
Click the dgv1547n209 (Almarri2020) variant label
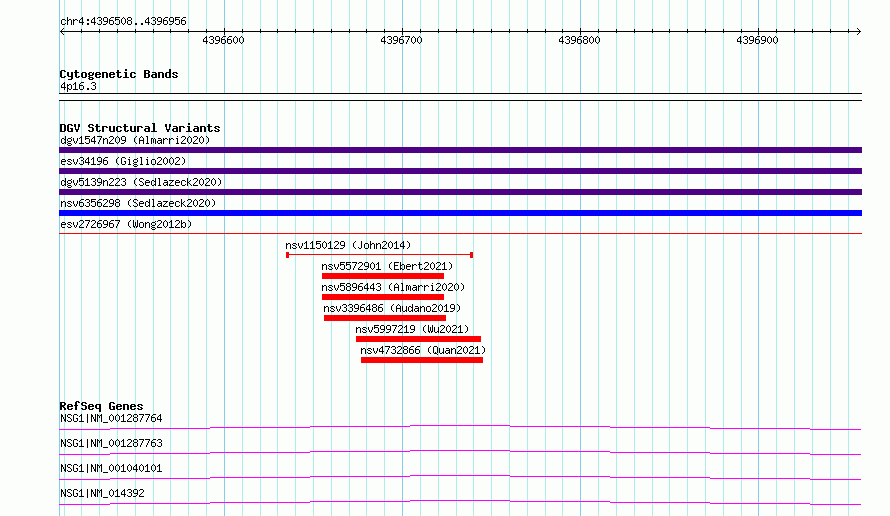[135, 140]
